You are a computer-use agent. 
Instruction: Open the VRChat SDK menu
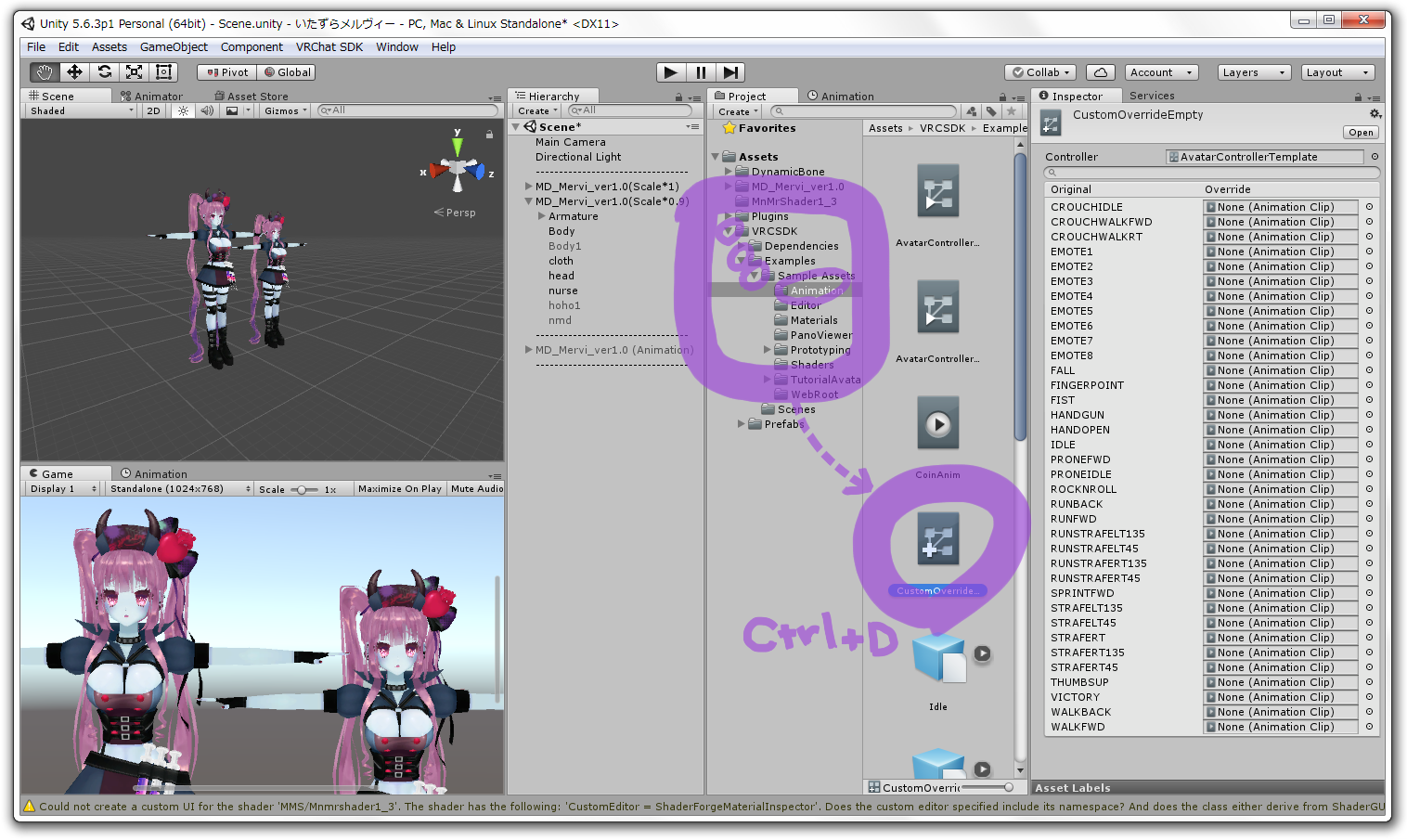tap(329, 47)
